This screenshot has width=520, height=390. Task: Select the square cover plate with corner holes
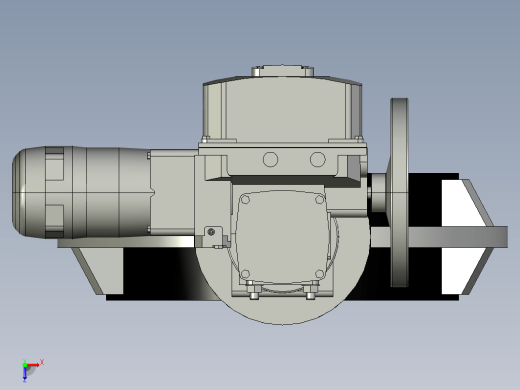point(282,237)
